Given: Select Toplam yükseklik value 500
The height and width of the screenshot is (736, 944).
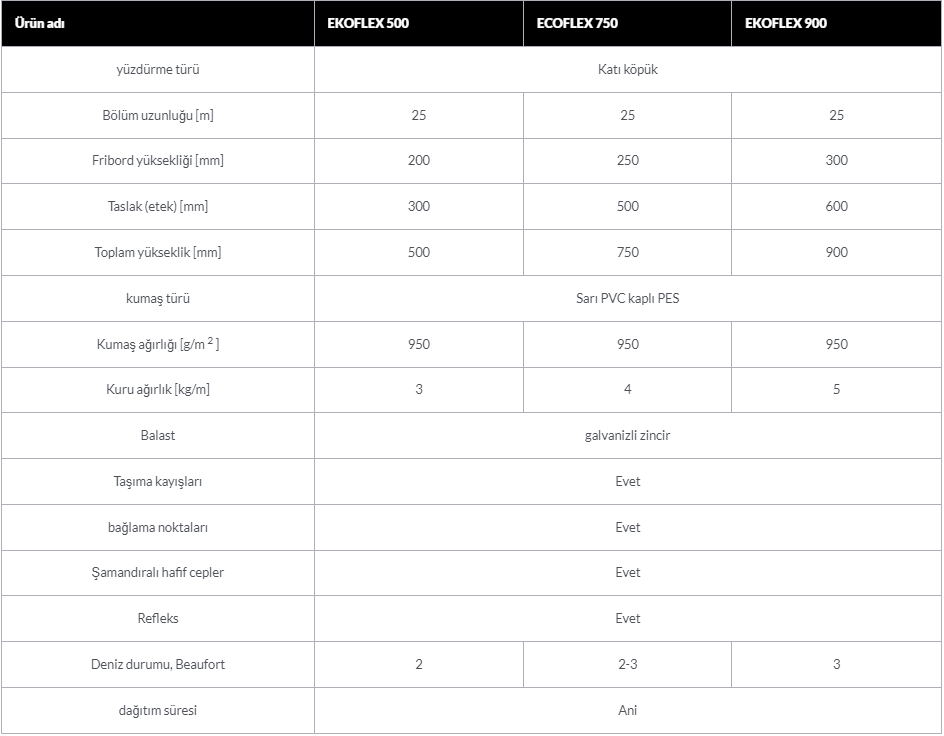Looking at the screenshot, I should [x=418, y=252].
